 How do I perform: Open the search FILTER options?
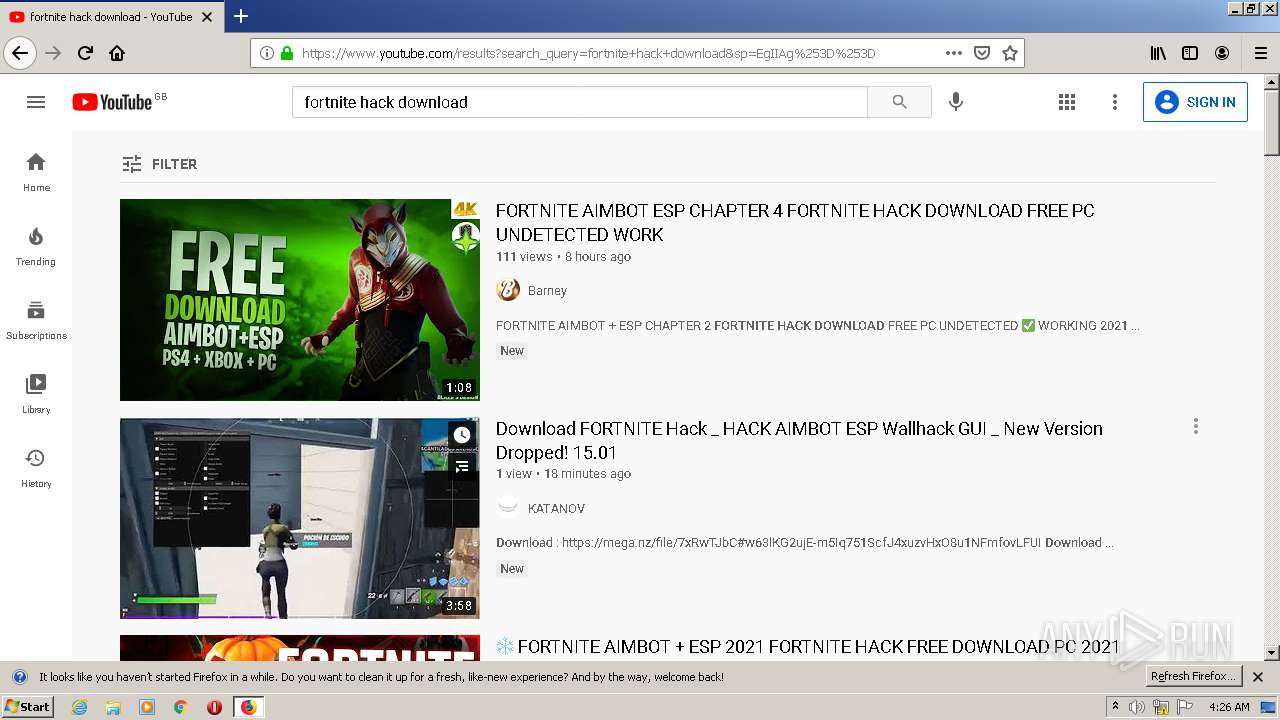tap(160, 164)
